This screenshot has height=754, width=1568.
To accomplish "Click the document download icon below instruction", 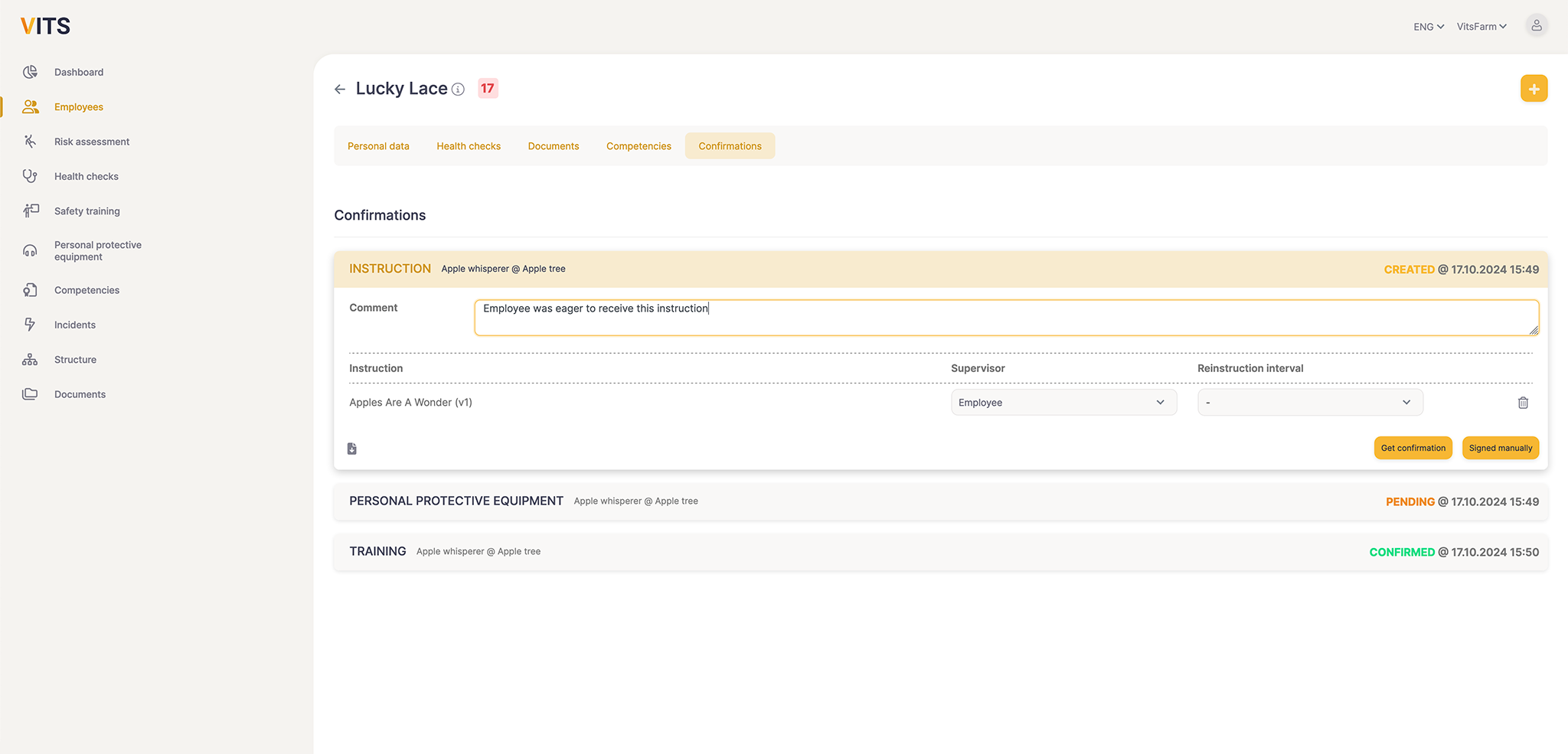I will click(352, 449).
